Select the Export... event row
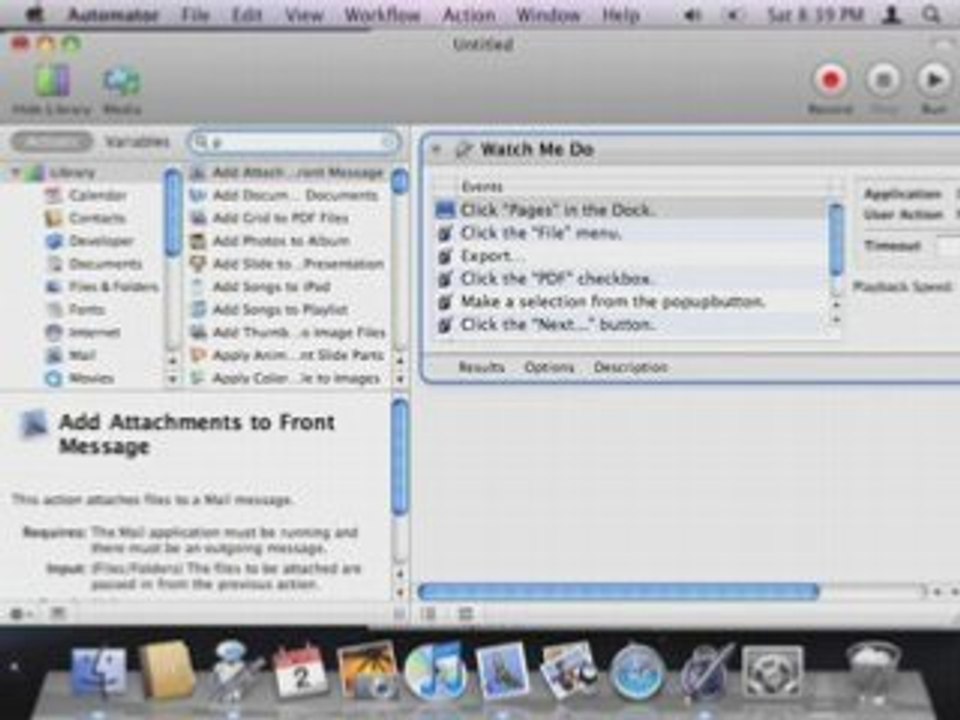960x720 pixels. pyautogui.click(x=631, y=256)
